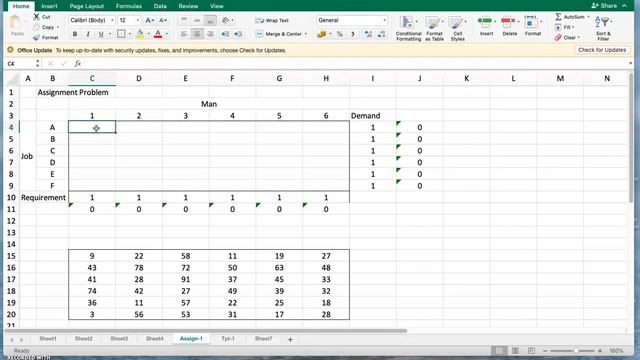Click the Share button
640x360 pixels.
[604, 6]
